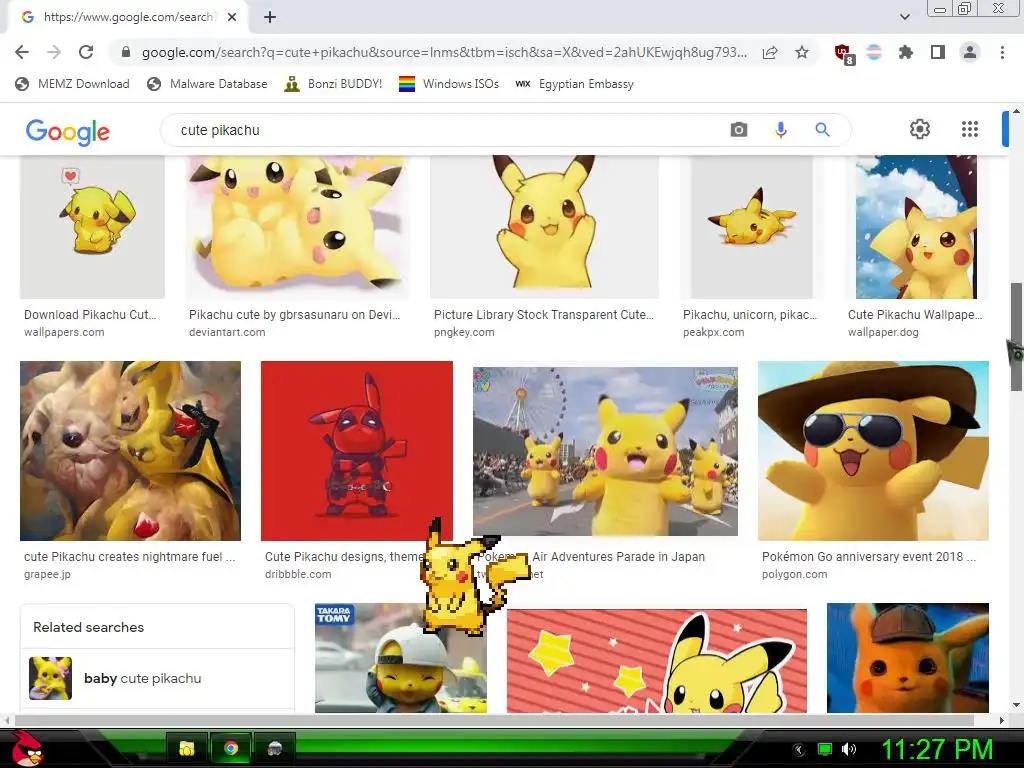Open the third taskbar application icon
Screen dimensions: 1024x768
[274, 748]
